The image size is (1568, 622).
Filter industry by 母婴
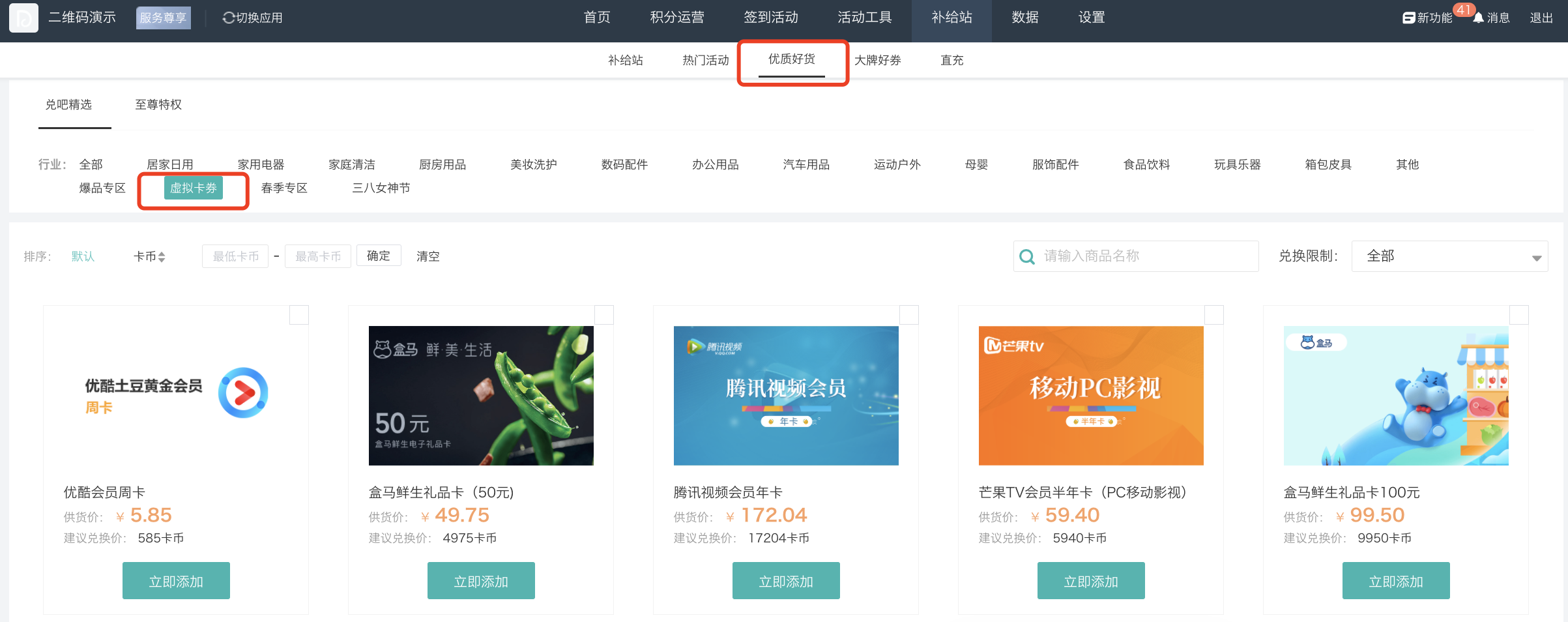click(x=977, y=165)
